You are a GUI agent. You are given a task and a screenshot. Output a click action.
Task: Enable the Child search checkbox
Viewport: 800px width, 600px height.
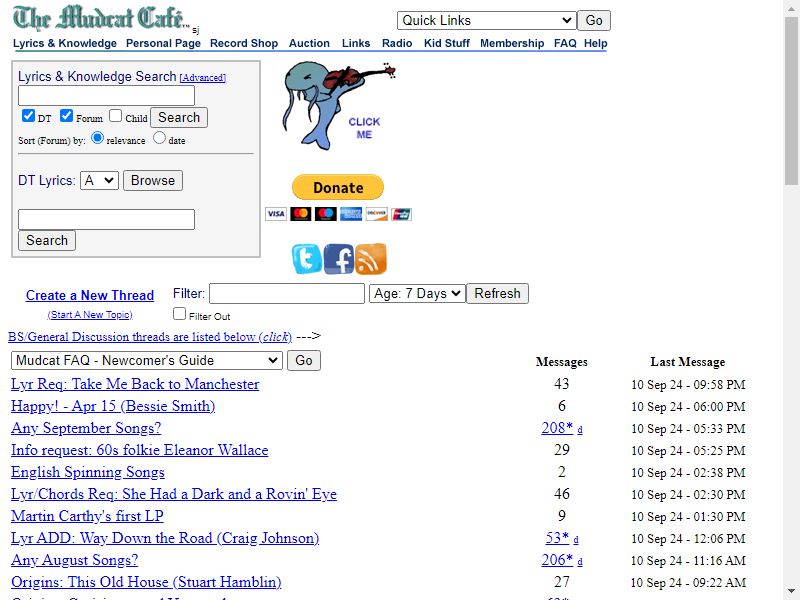point(116,116)
